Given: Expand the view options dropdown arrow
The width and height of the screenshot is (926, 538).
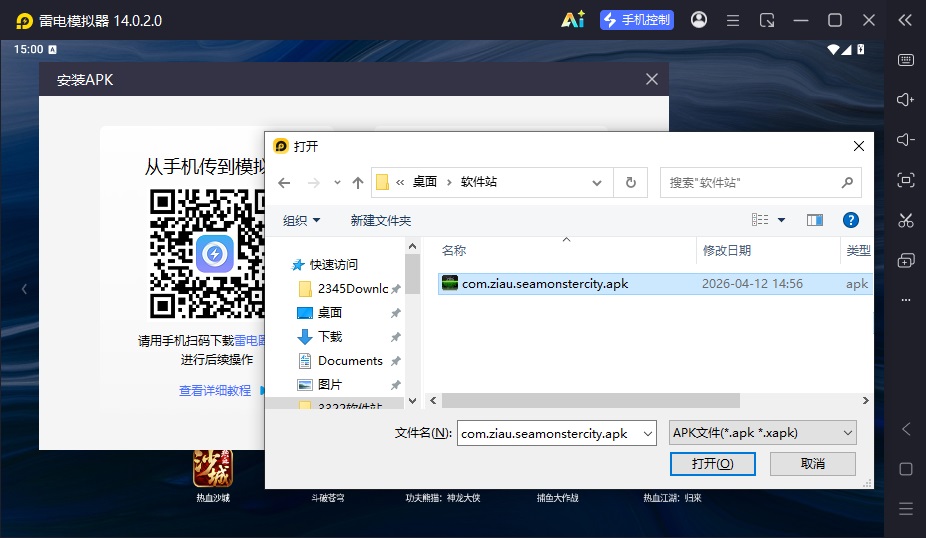Looking at the screenshot, I should click(781, 220).
